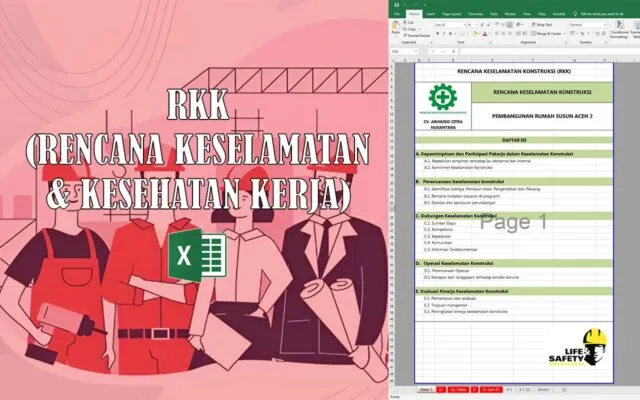Open the Conditional Formatting menu
Viewport: 640px width, 400px height.
(x=620, y=29)
